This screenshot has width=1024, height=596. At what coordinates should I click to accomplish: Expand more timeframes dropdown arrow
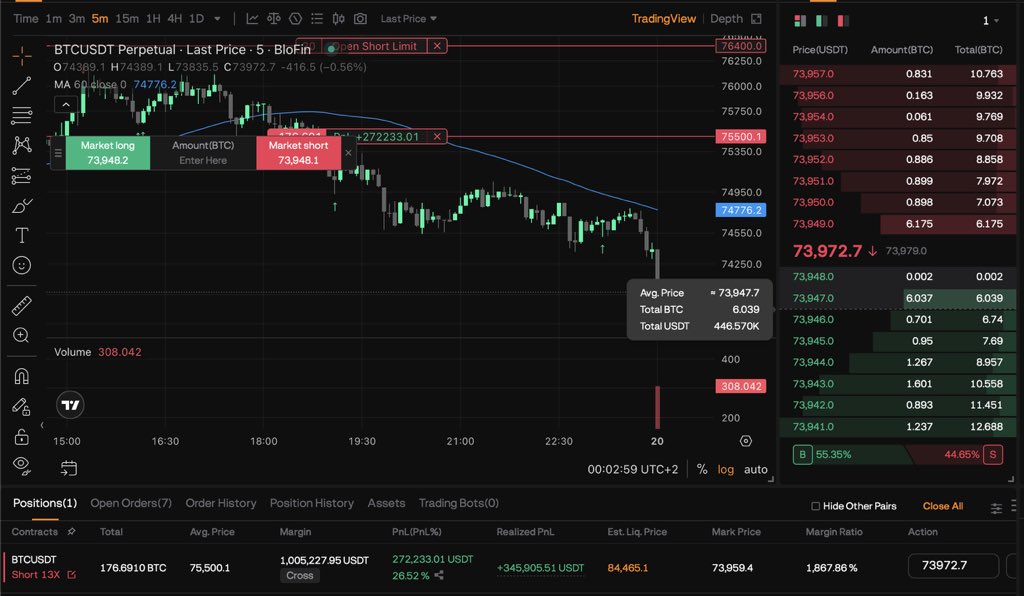(217, 19)
